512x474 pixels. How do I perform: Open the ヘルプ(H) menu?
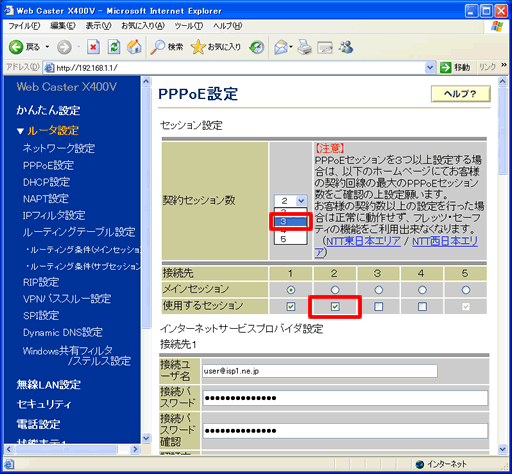click(228, 26)
